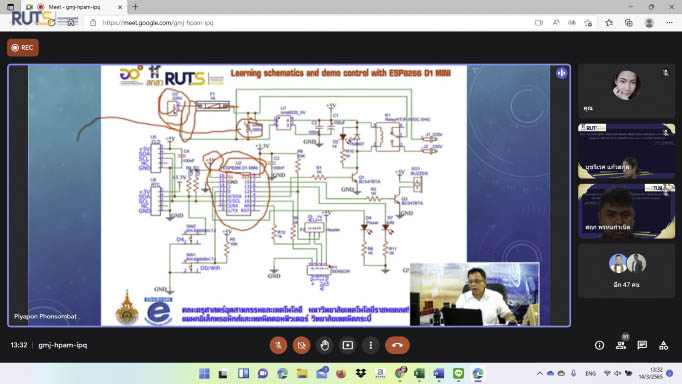Open the activities icon
Viewport: 682px width, 384px height.
click(663, 345)
